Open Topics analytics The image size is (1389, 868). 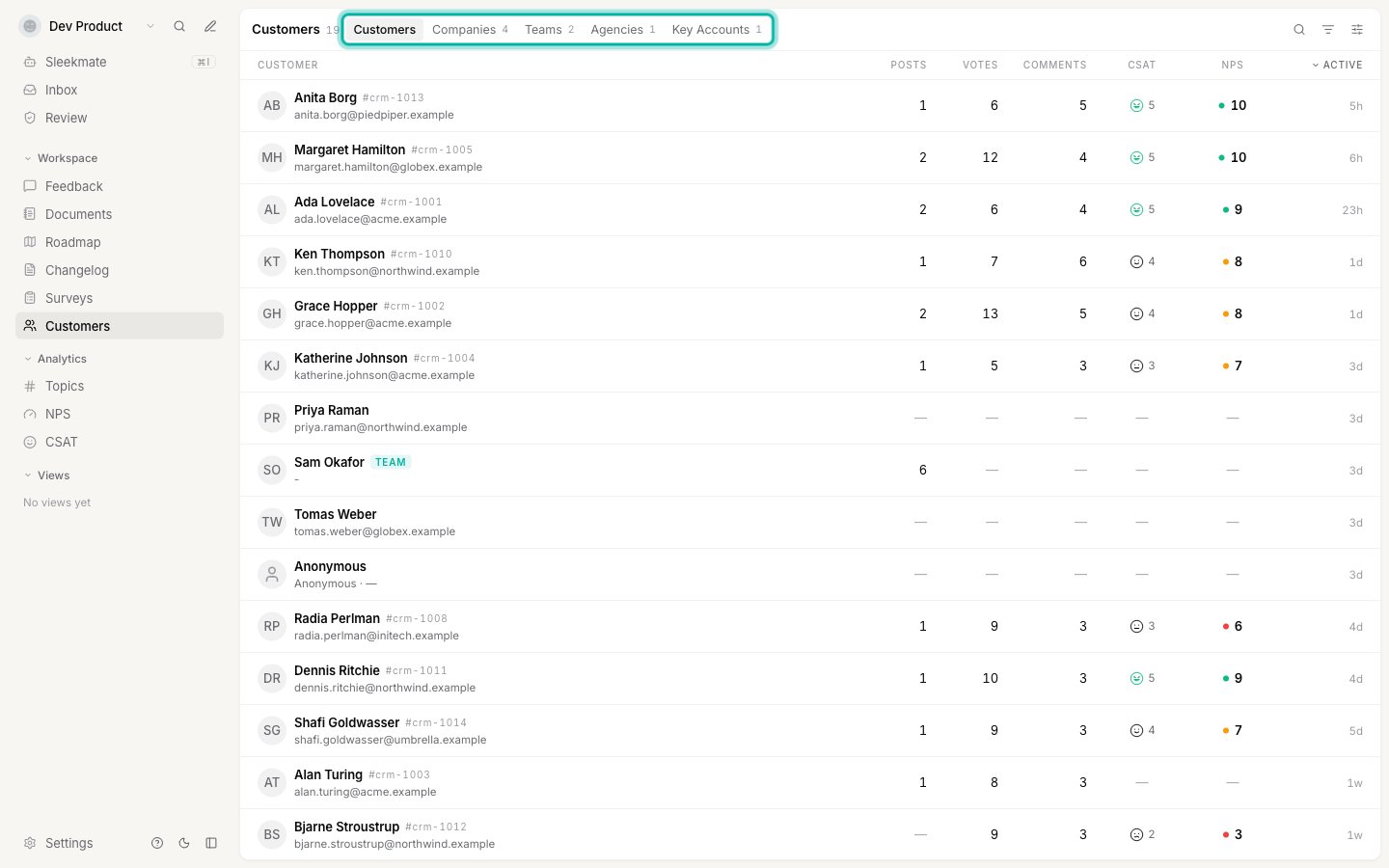point(120,386)
